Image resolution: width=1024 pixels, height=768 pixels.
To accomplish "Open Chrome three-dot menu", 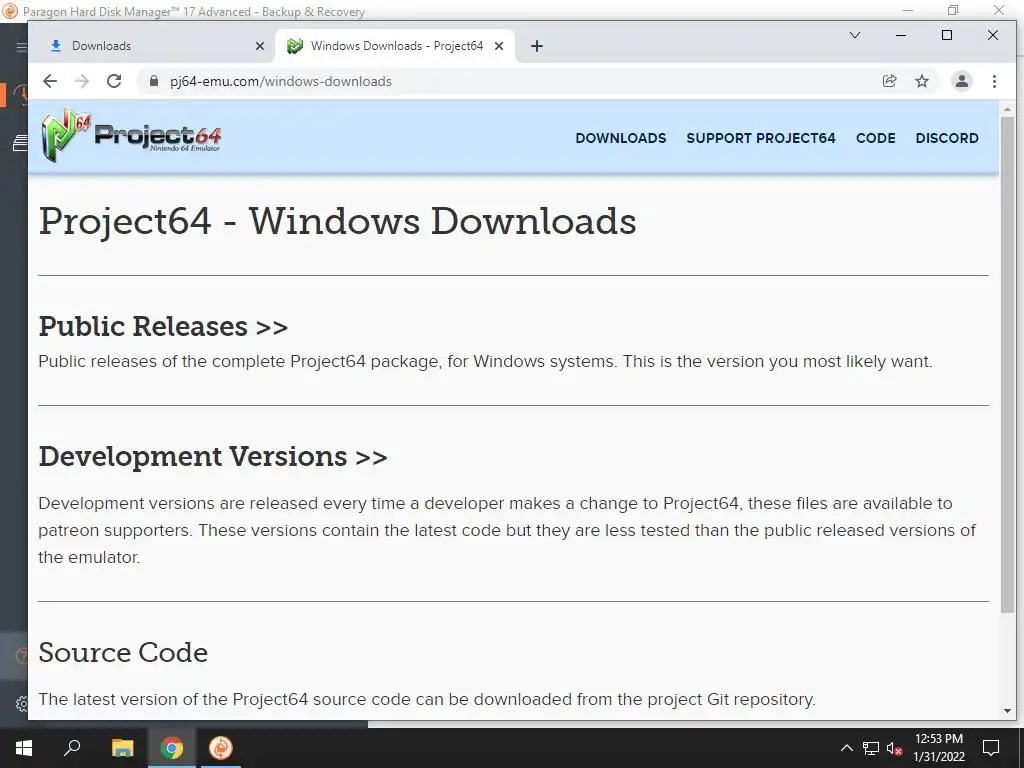I will pos(994,81).
